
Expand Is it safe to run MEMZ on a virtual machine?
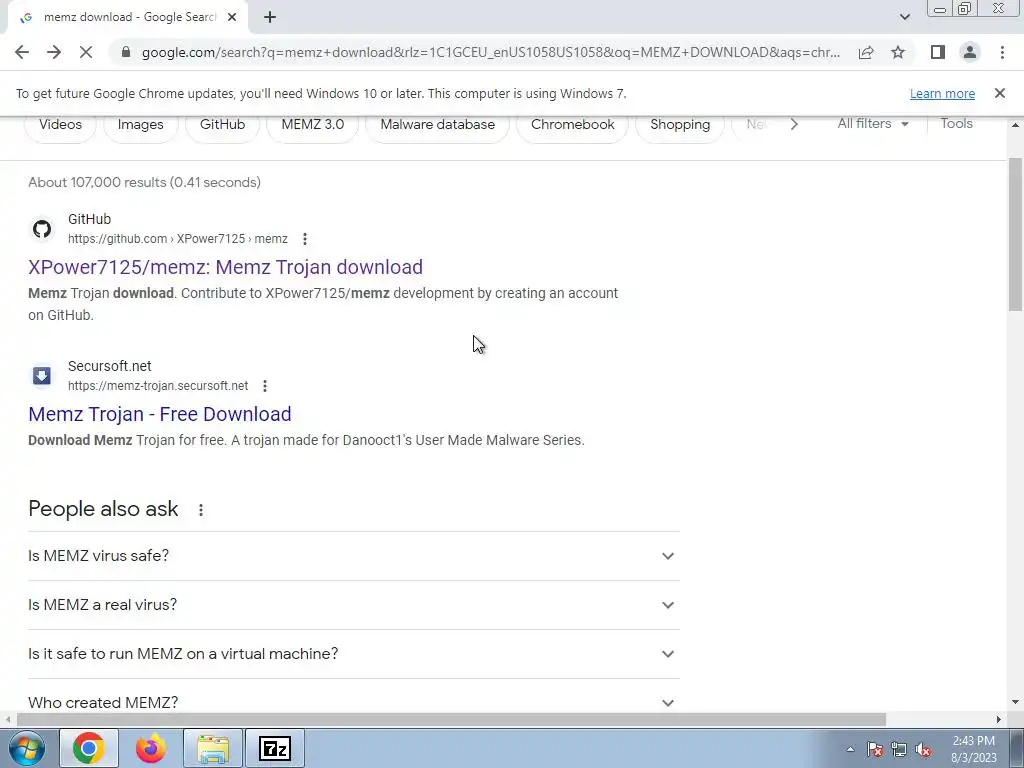click(x=353, y=654)
